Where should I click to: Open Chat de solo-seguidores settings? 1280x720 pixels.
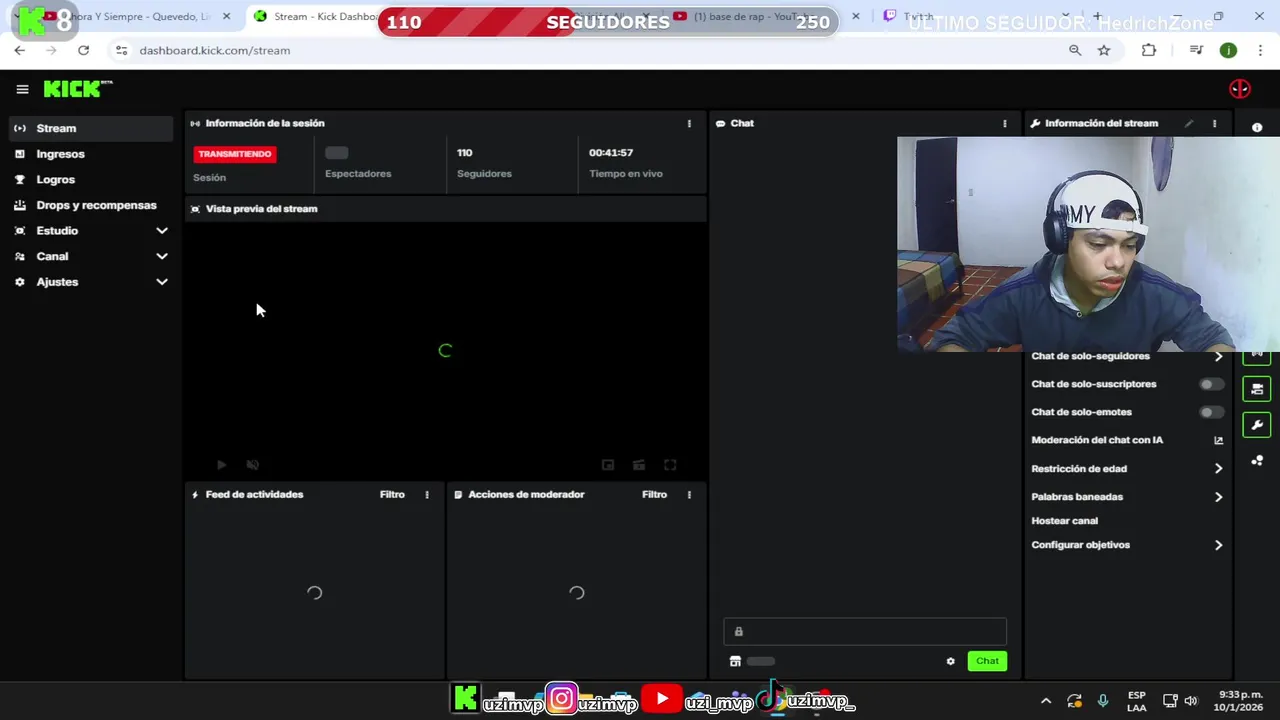[x=1127, y=356]
